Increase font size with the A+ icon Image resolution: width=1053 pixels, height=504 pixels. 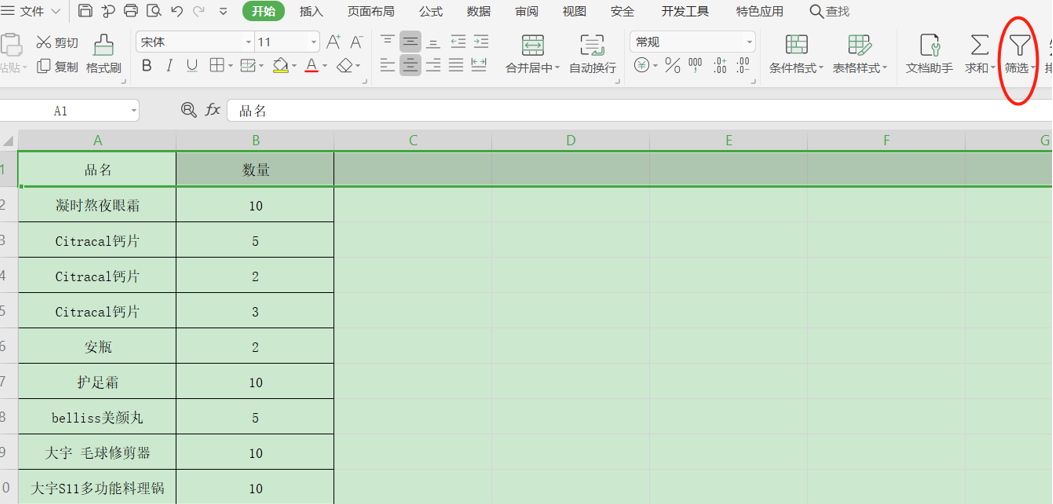(334, 42)
